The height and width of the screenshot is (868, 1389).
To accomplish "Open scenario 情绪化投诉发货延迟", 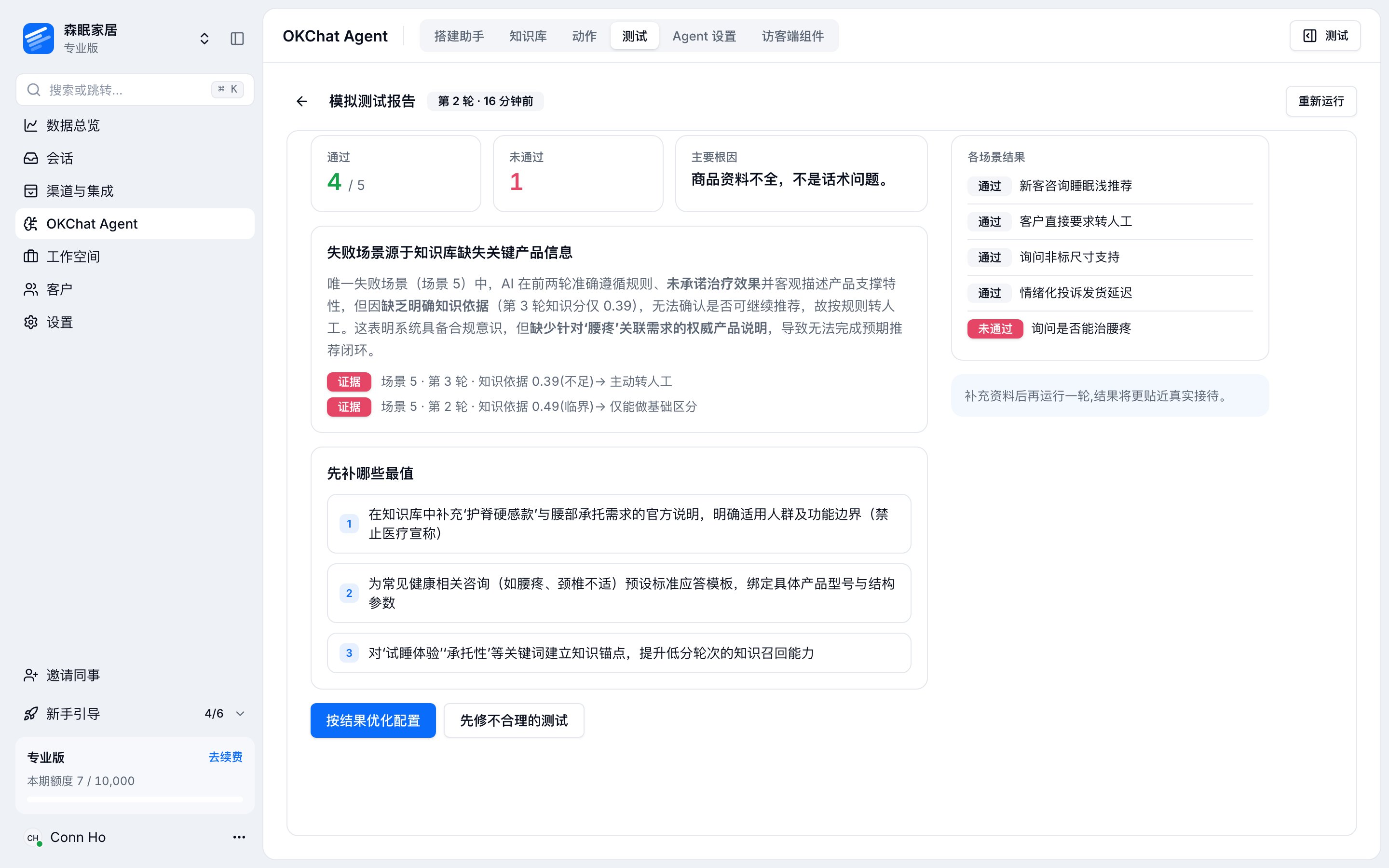I will coord(1109,293).
